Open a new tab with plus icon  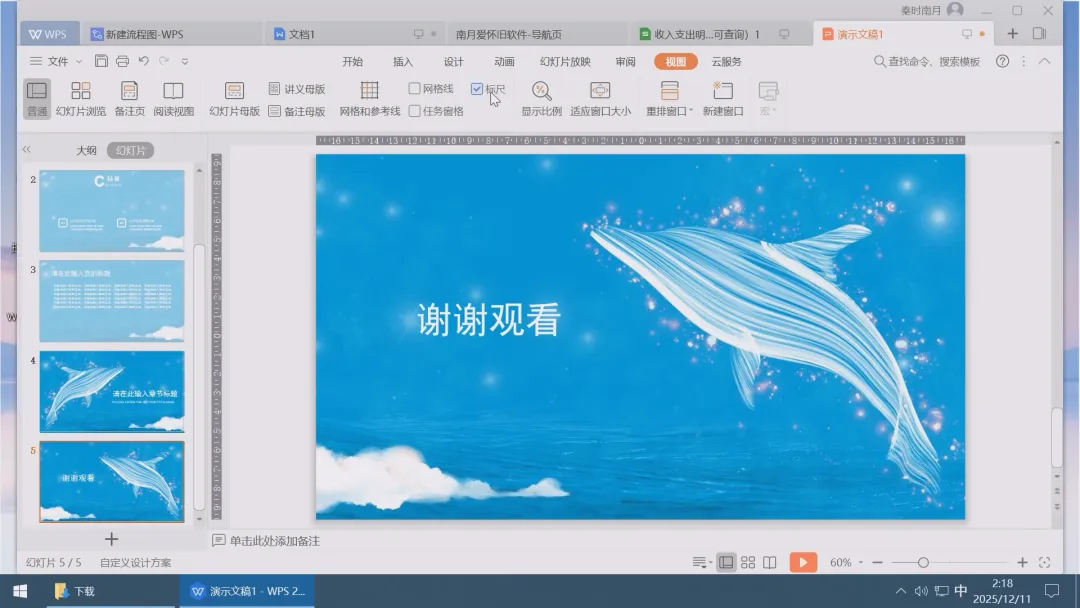pyautogui.click(x=1012, y=34)
